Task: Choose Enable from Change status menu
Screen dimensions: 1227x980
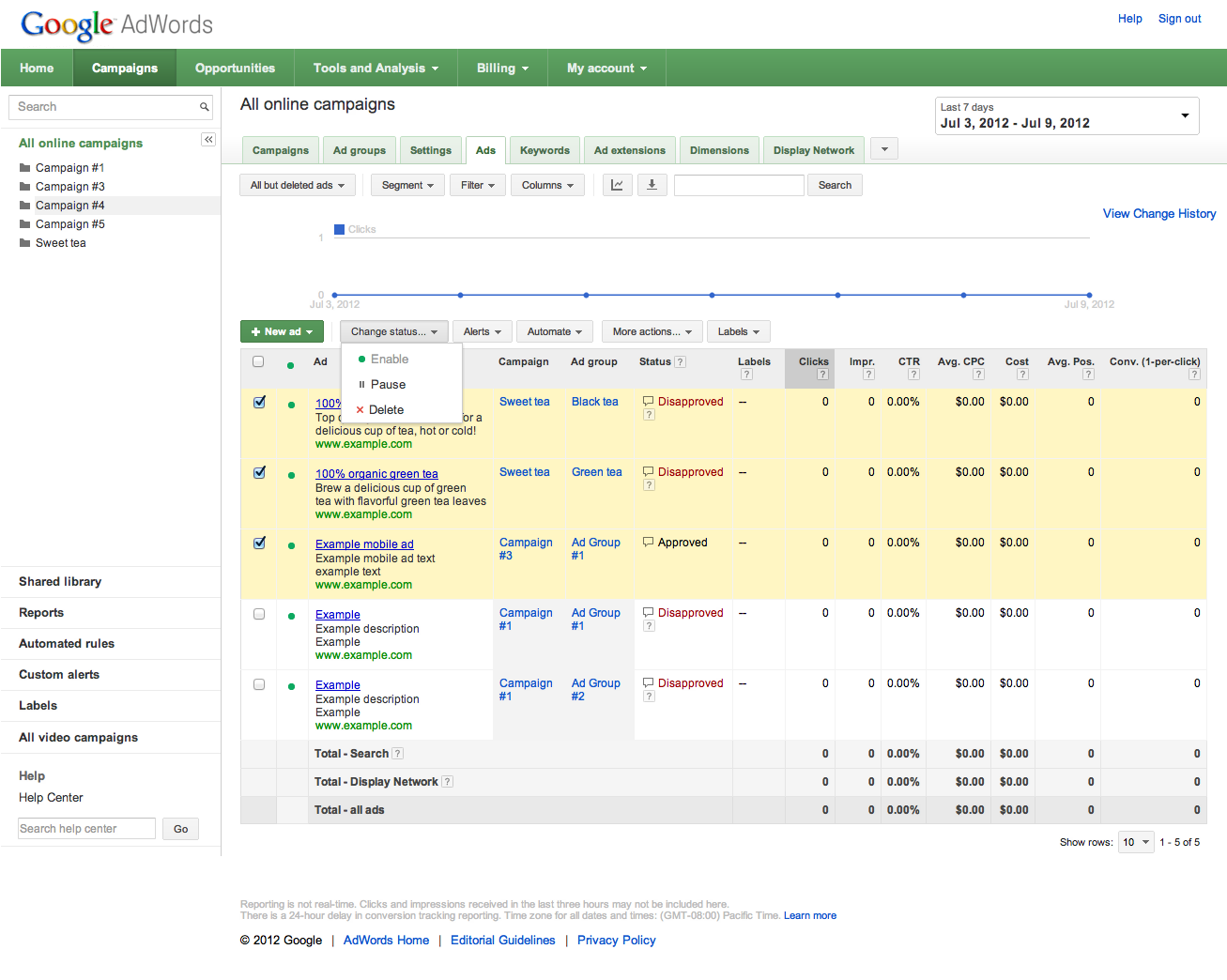Action: tap(402, 360)
